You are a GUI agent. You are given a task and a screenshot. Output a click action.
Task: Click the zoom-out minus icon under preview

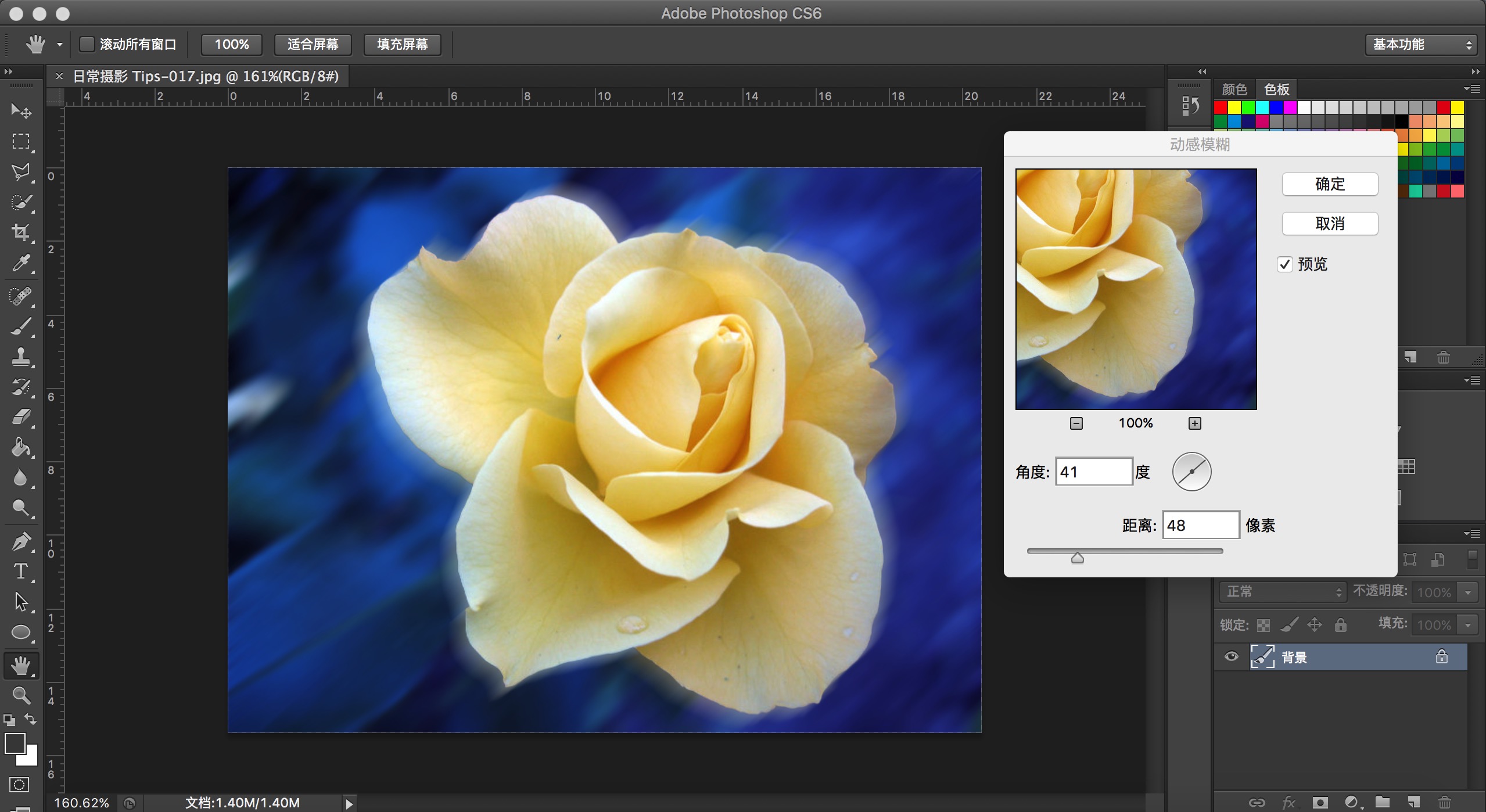coord(1076,423)
